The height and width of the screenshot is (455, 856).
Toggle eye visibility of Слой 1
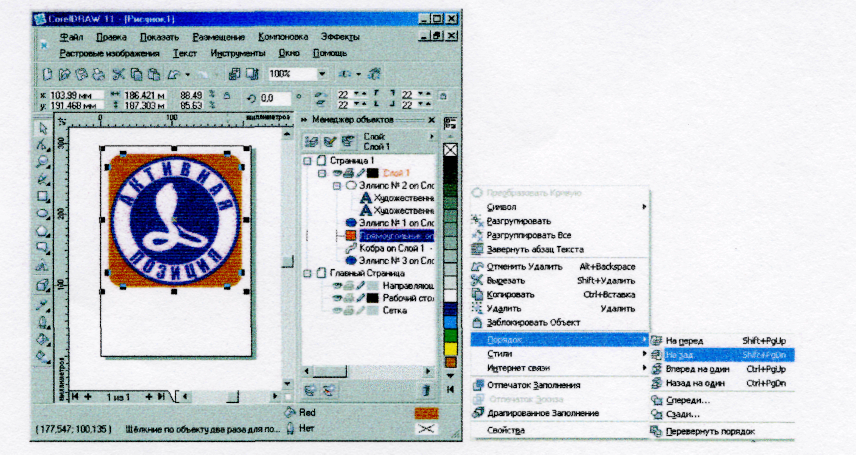pyautogui.click(x=337, y=173)
